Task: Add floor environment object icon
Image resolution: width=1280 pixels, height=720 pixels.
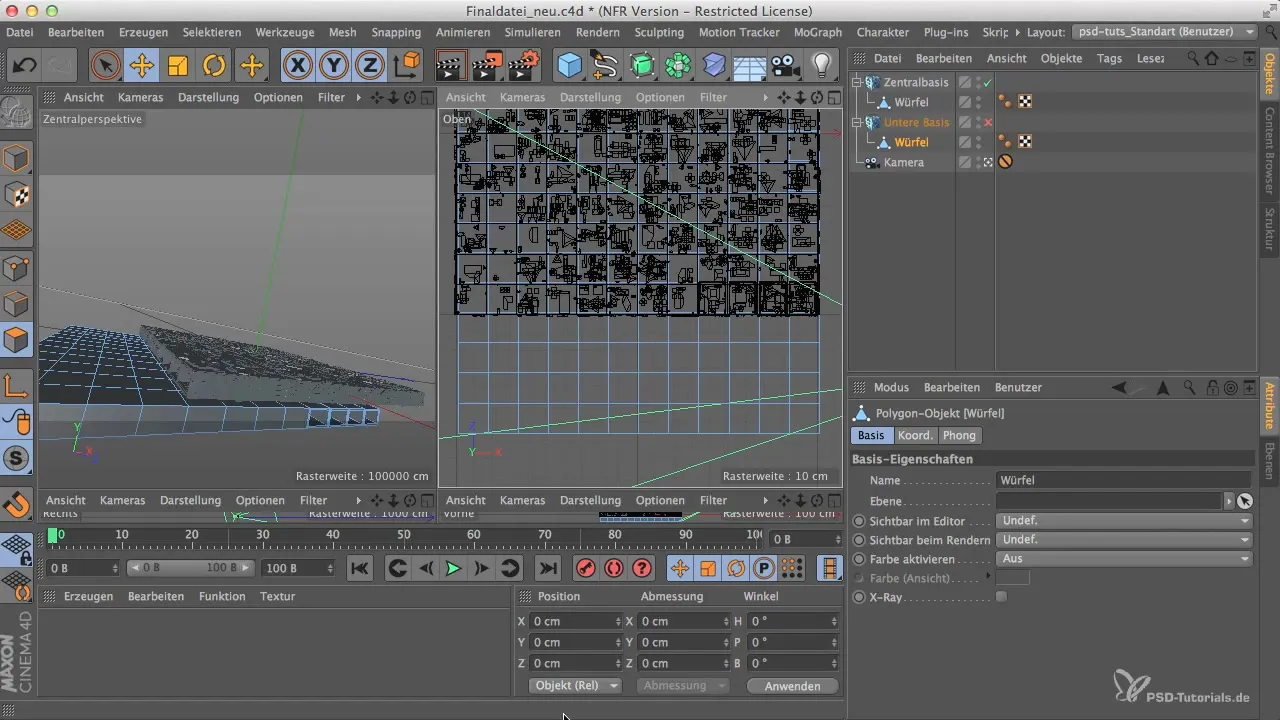Action: pyautogui.click(x=749, y=66)
